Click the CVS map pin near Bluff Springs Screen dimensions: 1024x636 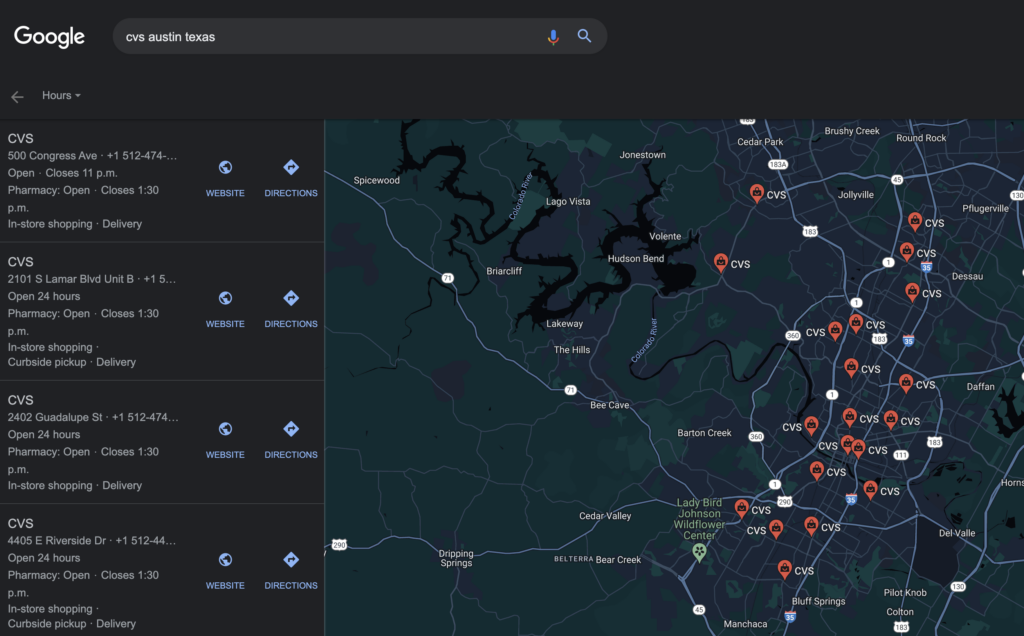tap(785, 569)
